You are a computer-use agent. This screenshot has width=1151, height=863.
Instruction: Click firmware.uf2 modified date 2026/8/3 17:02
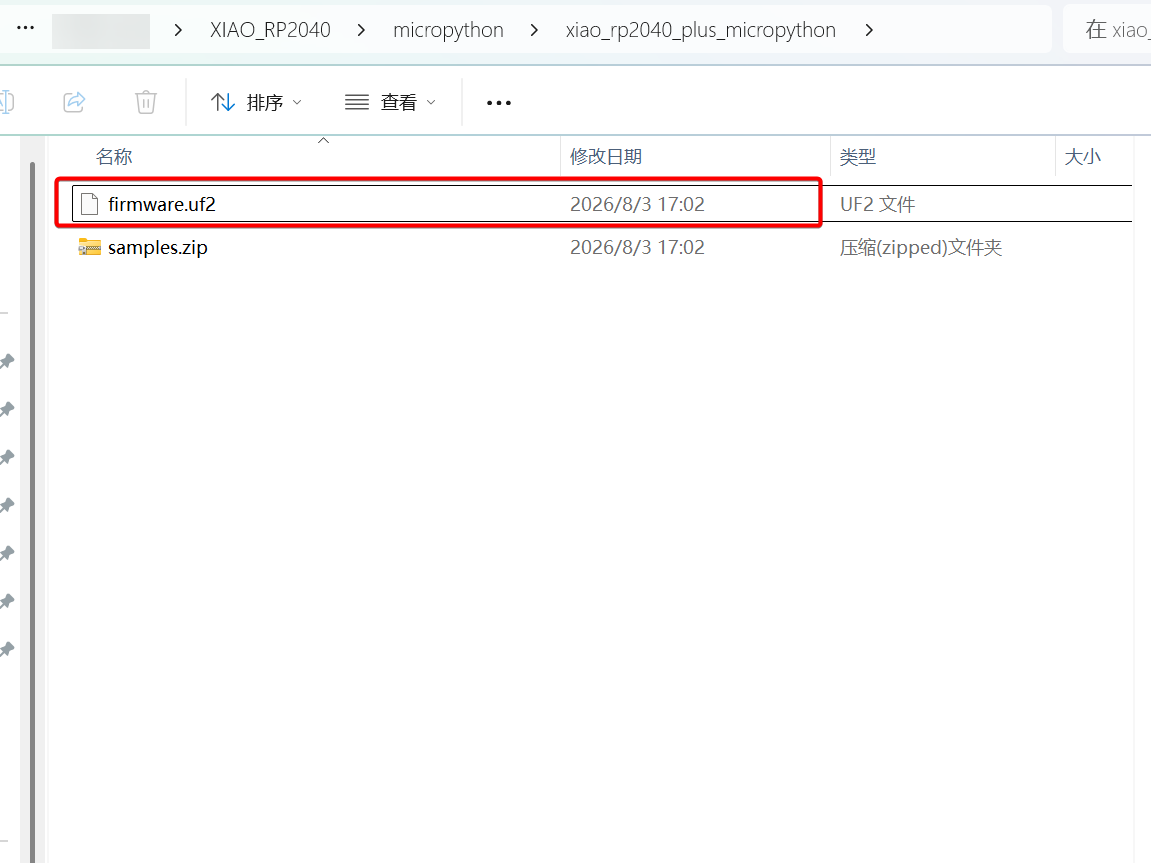(x=637, y=204)
